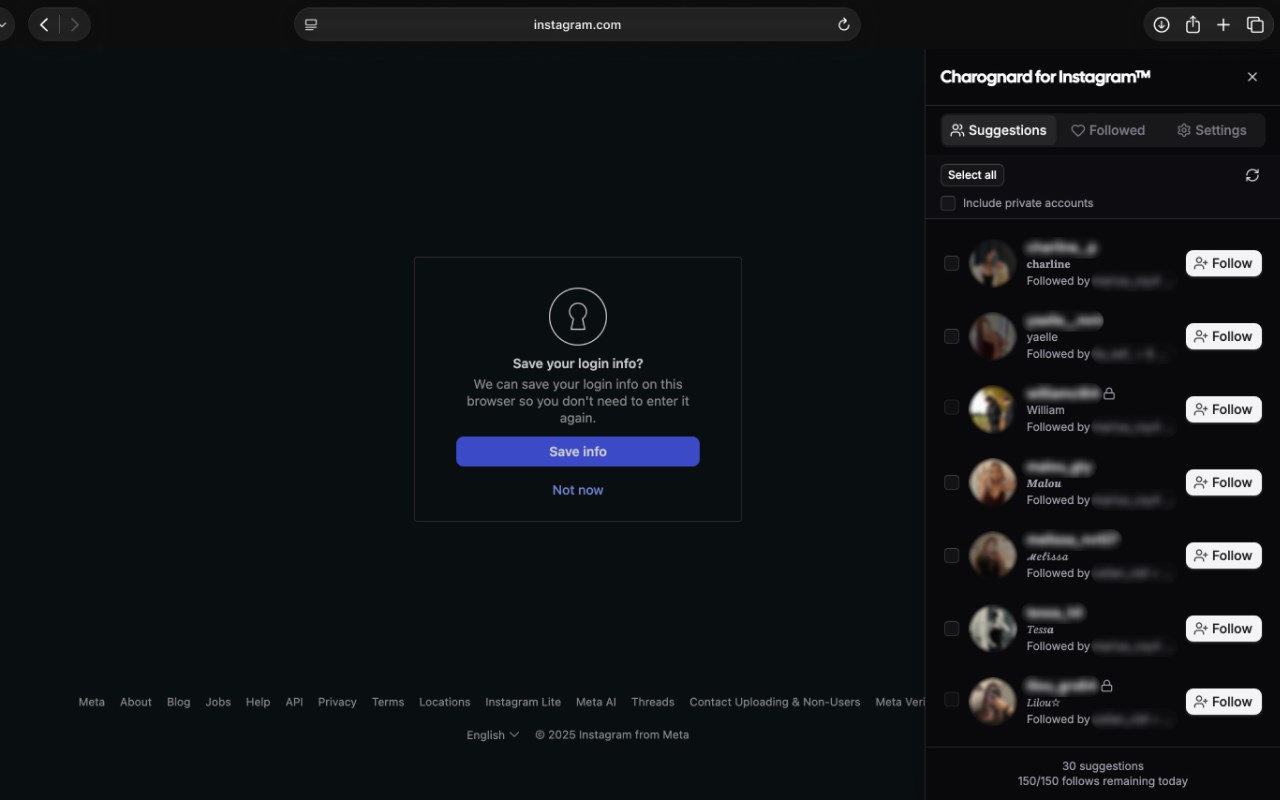The image size is (1280, 800).
Task: View the Terms footer link
Action: click(388, 702)
